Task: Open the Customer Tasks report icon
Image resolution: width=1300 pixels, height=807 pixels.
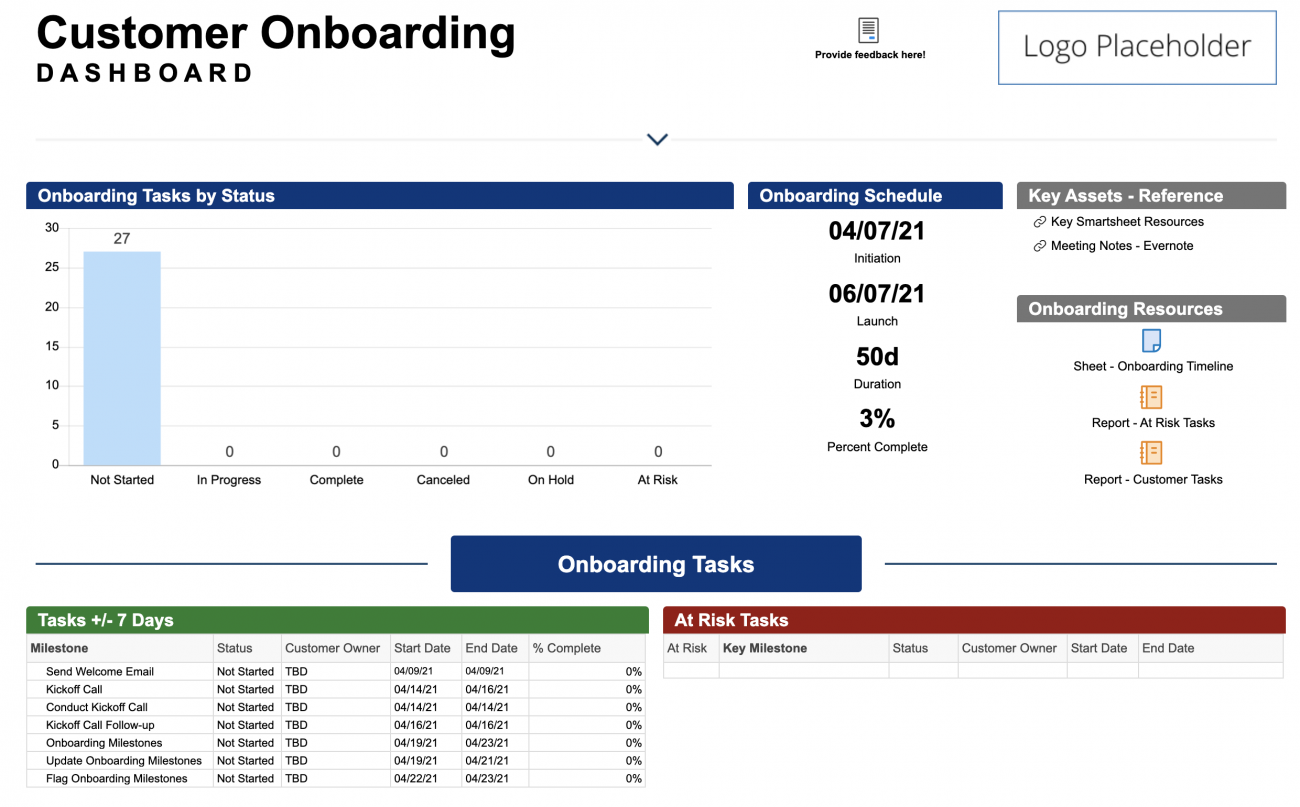Action: (1152, 453)
